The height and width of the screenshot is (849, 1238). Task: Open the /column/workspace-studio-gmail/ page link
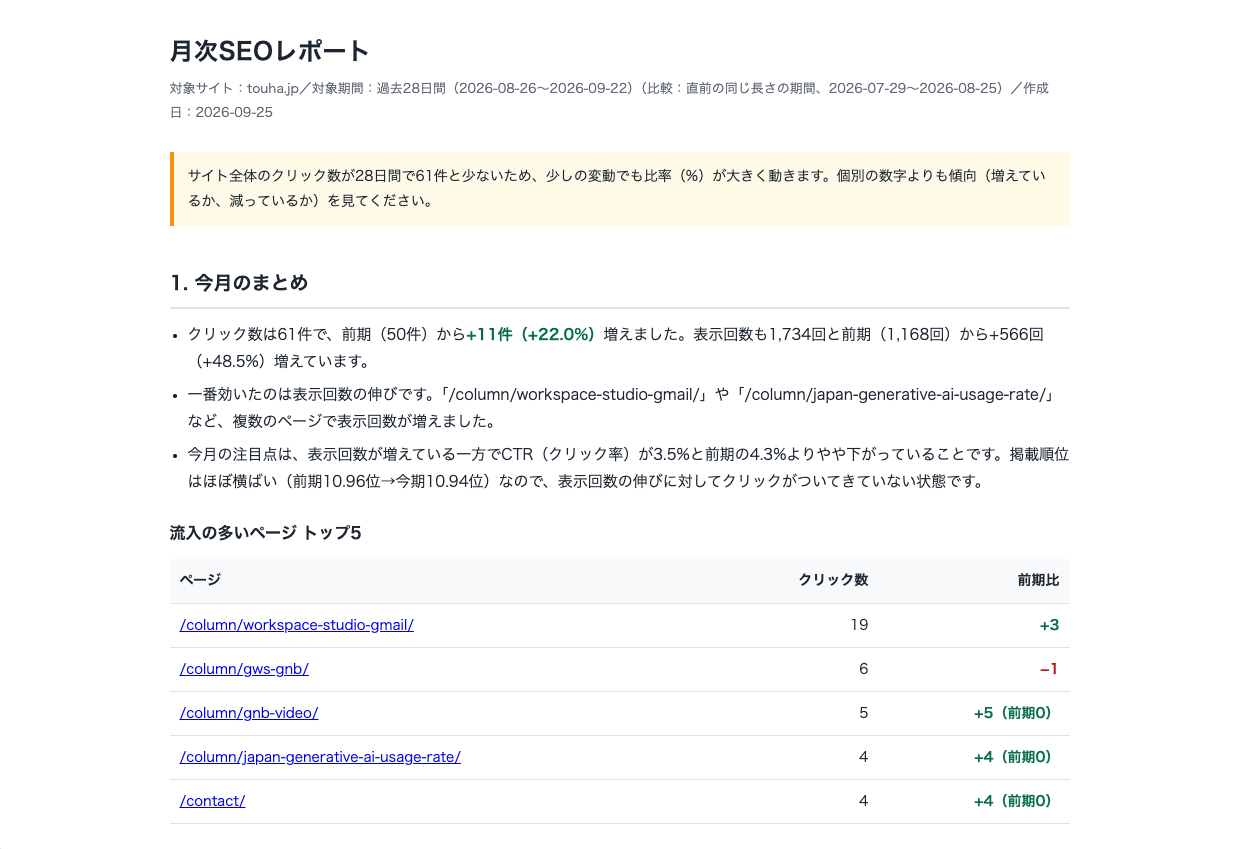[x=297, y=625]
